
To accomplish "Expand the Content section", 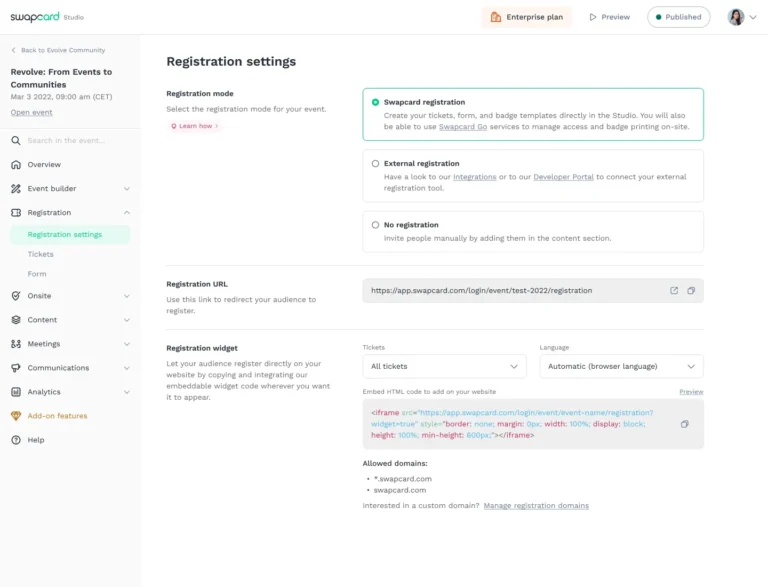I will 127,320.
